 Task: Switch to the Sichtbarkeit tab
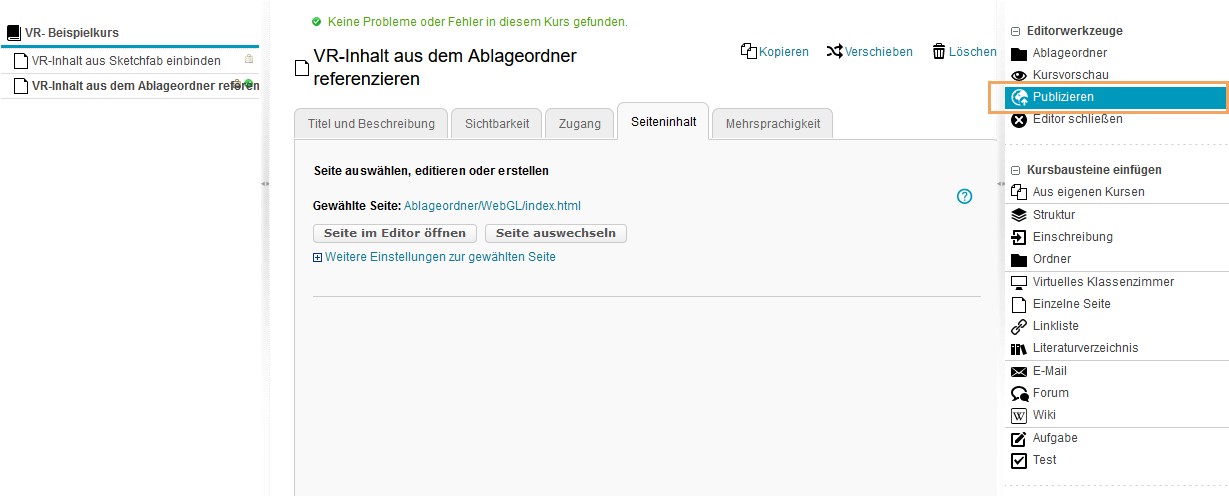pyautogui.click(x=497, y=124)
